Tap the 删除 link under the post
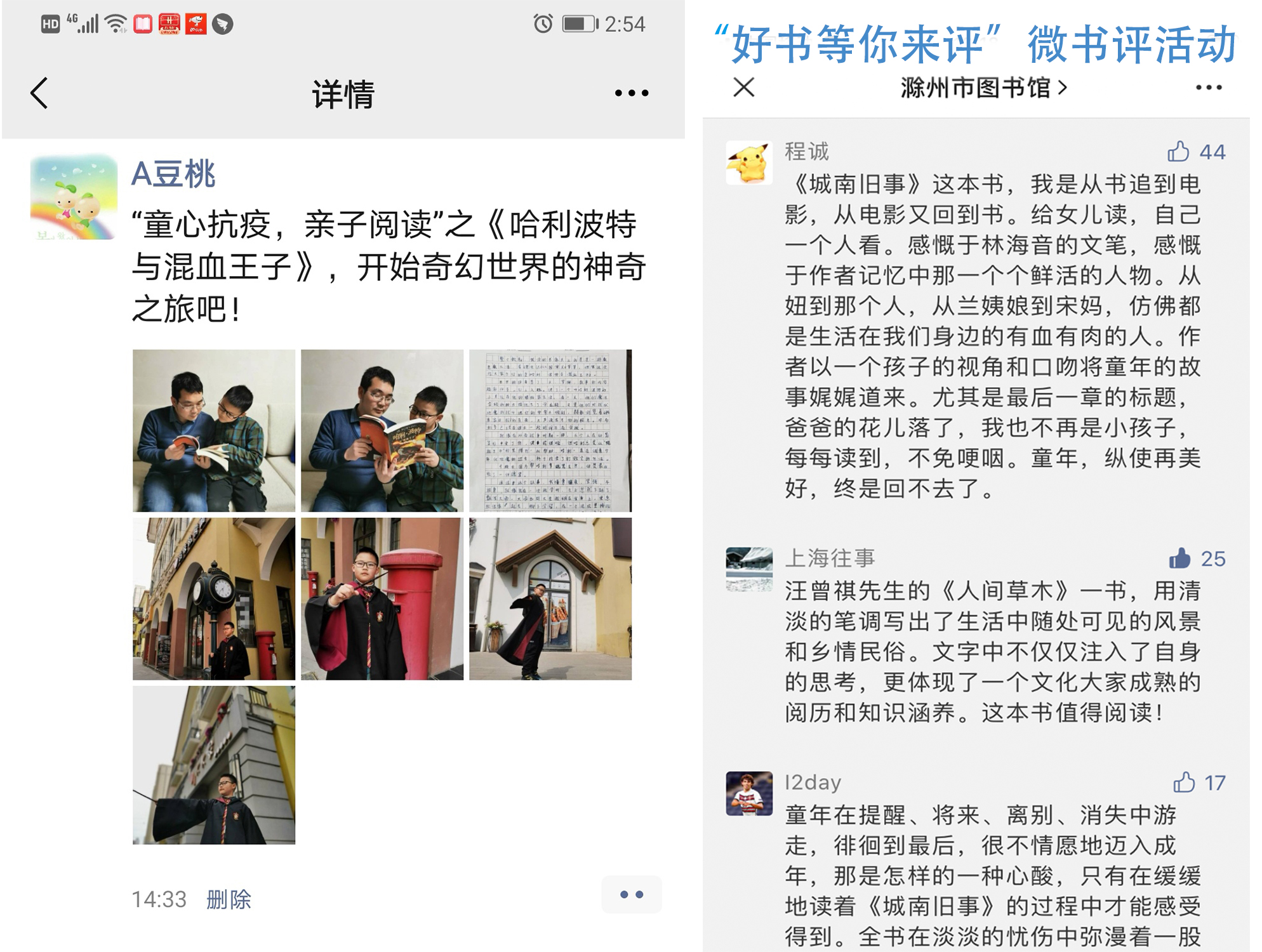The image size is (1262, 952). [x=229, y=899]
